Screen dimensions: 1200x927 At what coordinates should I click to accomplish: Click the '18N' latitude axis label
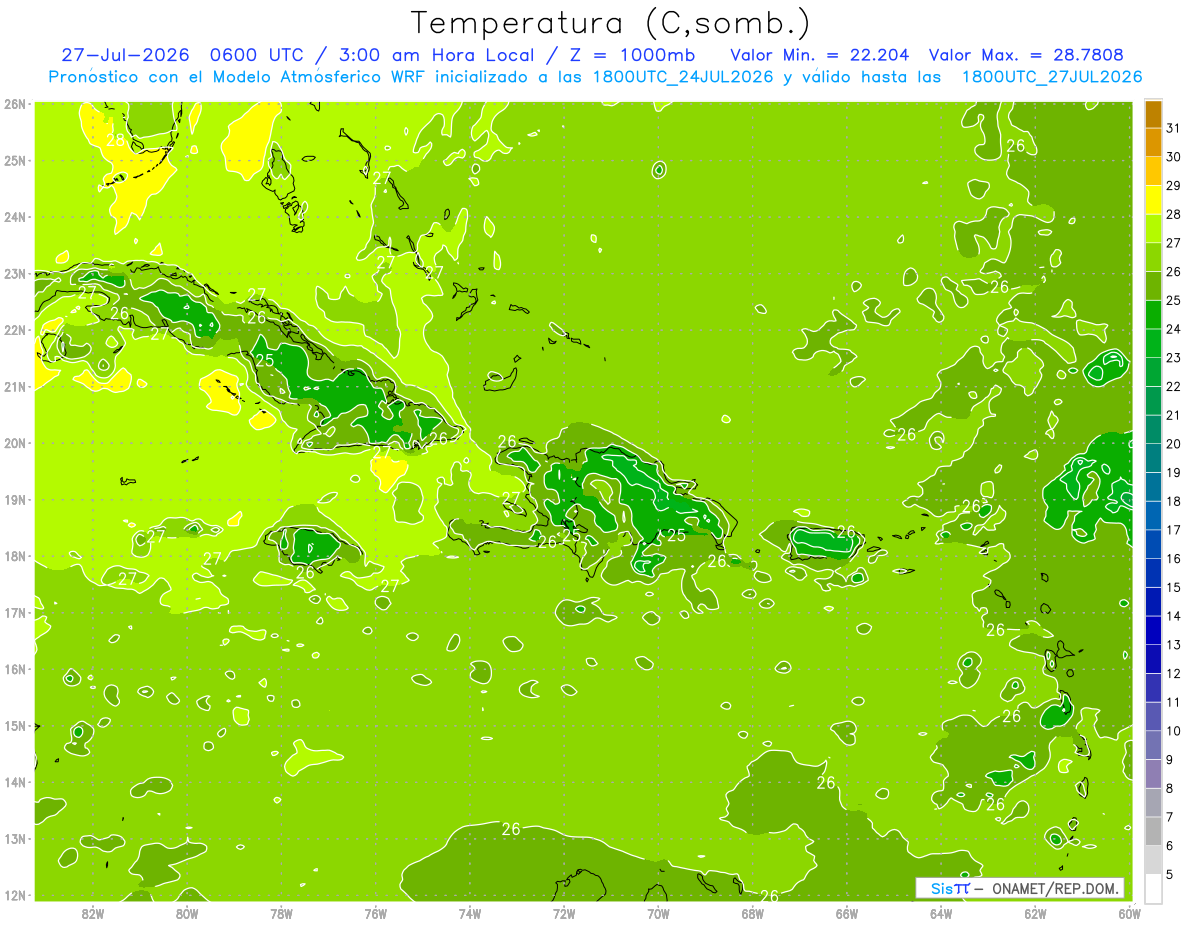15,556
